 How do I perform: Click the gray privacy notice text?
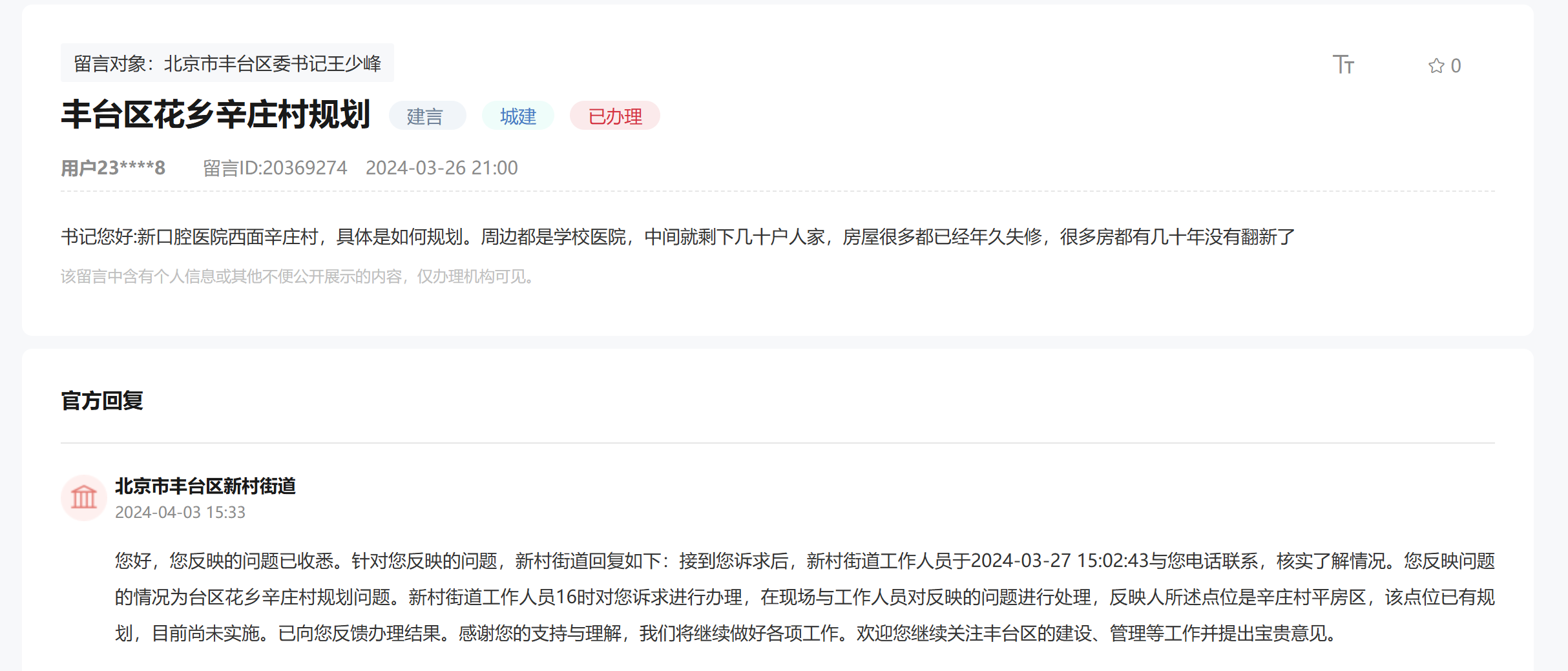[297, 276]
